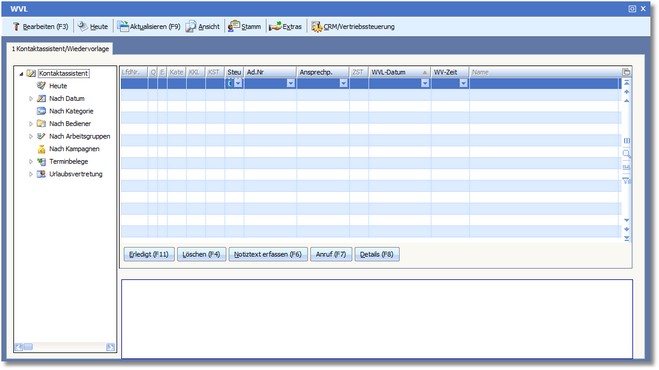The image size is (659, 370).
Task: Click the Notiztext erfassen (F6) button
Action: (268, 254)
